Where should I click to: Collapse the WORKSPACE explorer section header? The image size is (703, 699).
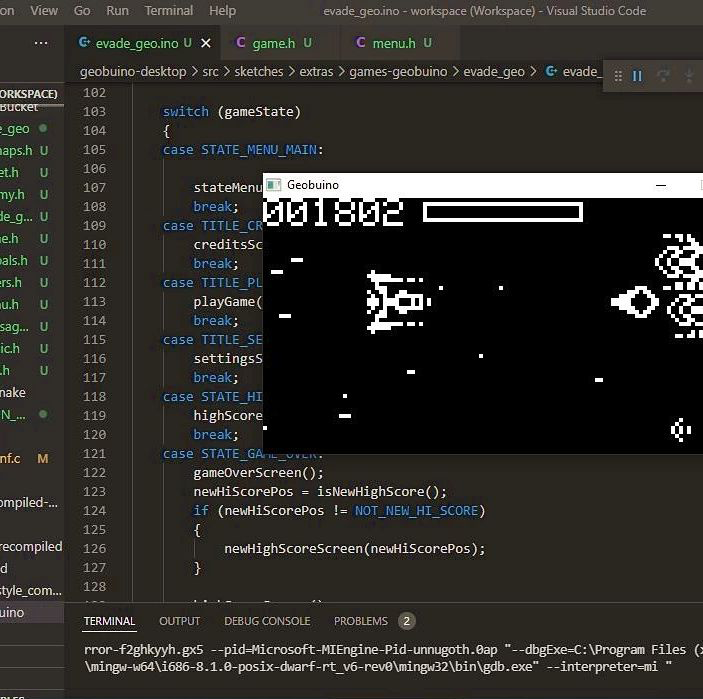(29, 94)
